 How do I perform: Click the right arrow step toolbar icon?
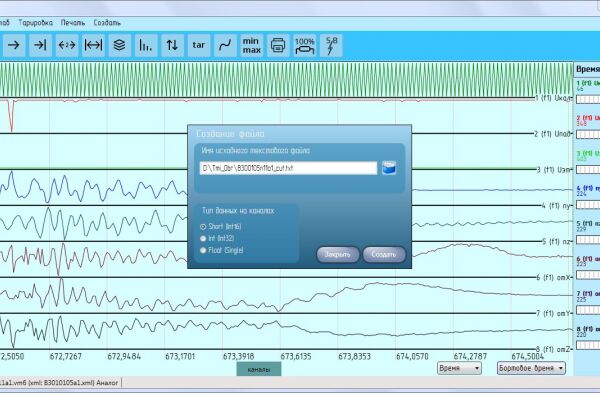15,45
